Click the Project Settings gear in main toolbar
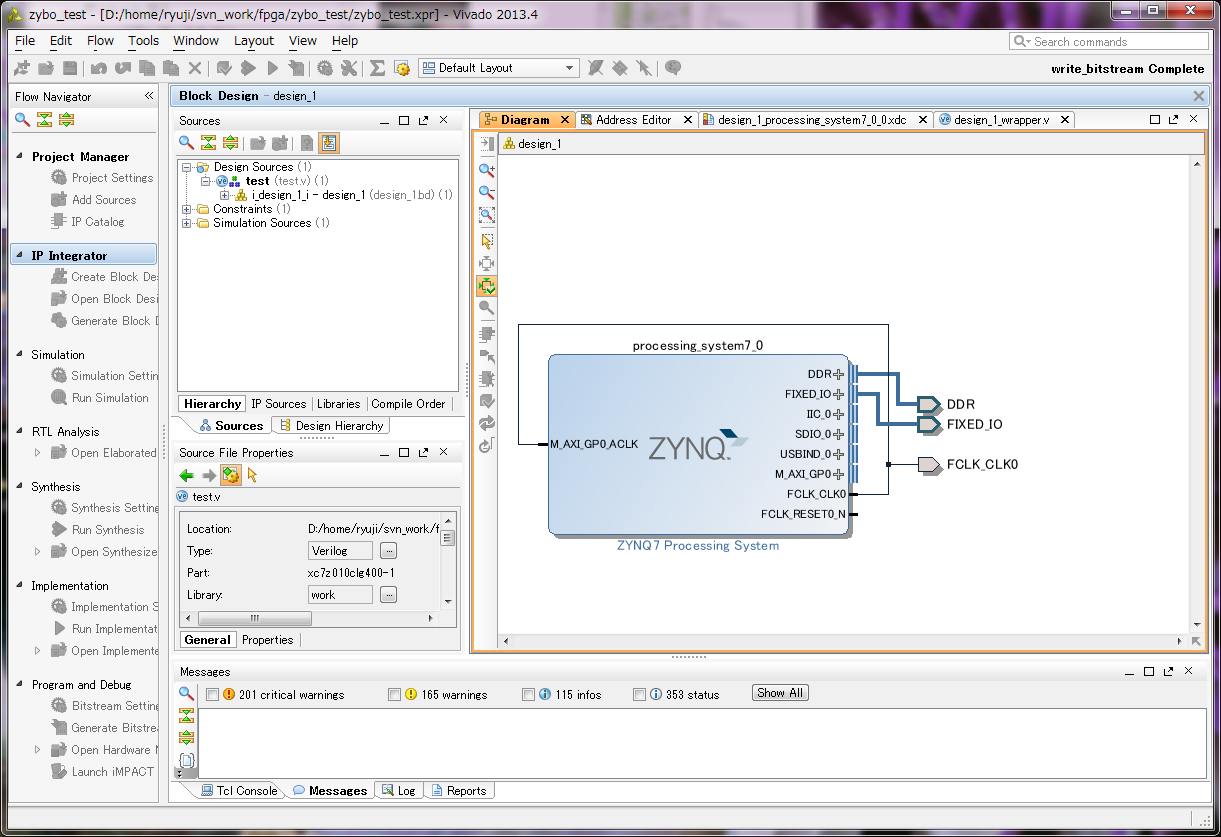The image size is (1221, 837). pos(325,68)
